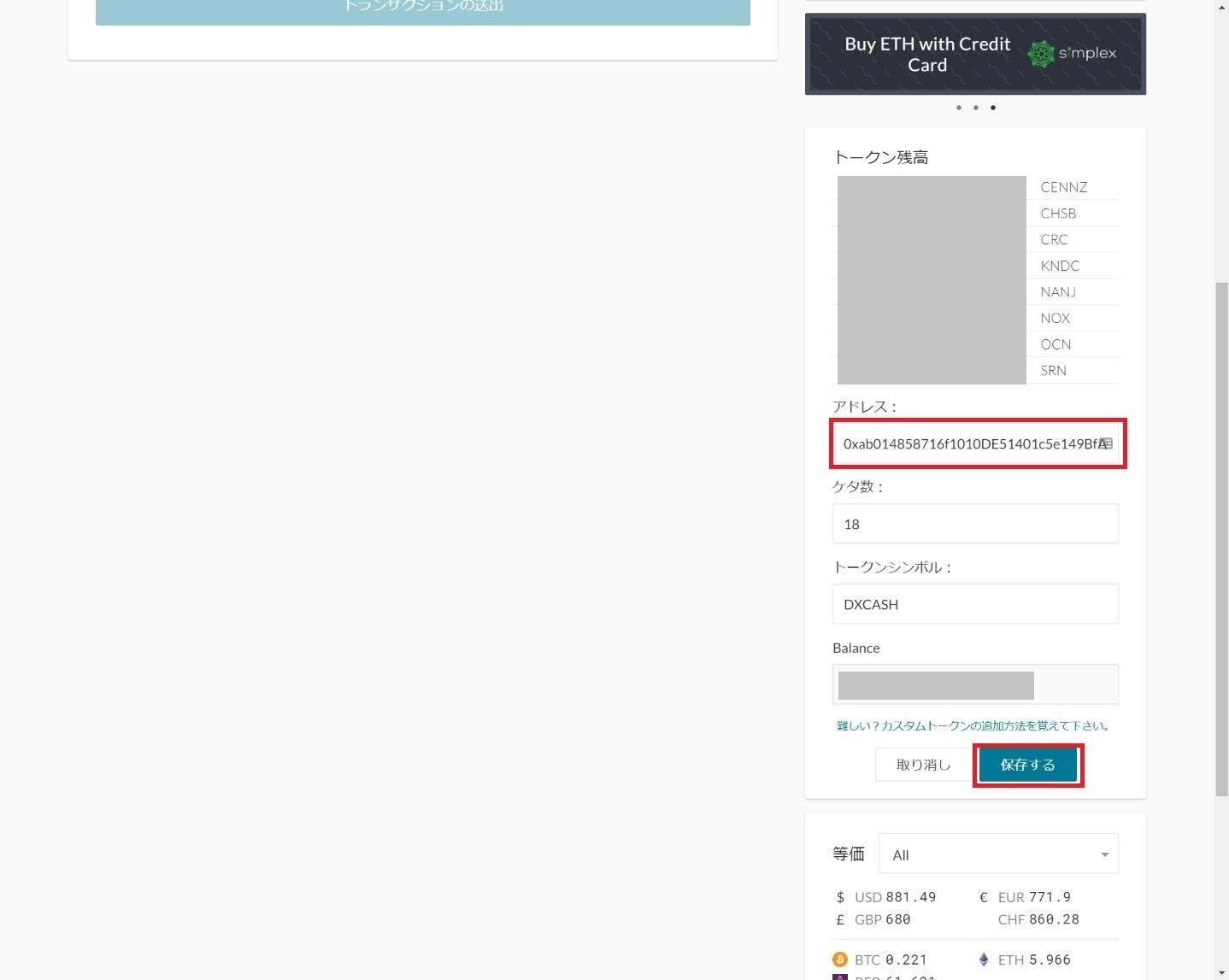The image size is (1229, 980).
Task: Click the CHSB token row
Action: 975,213
